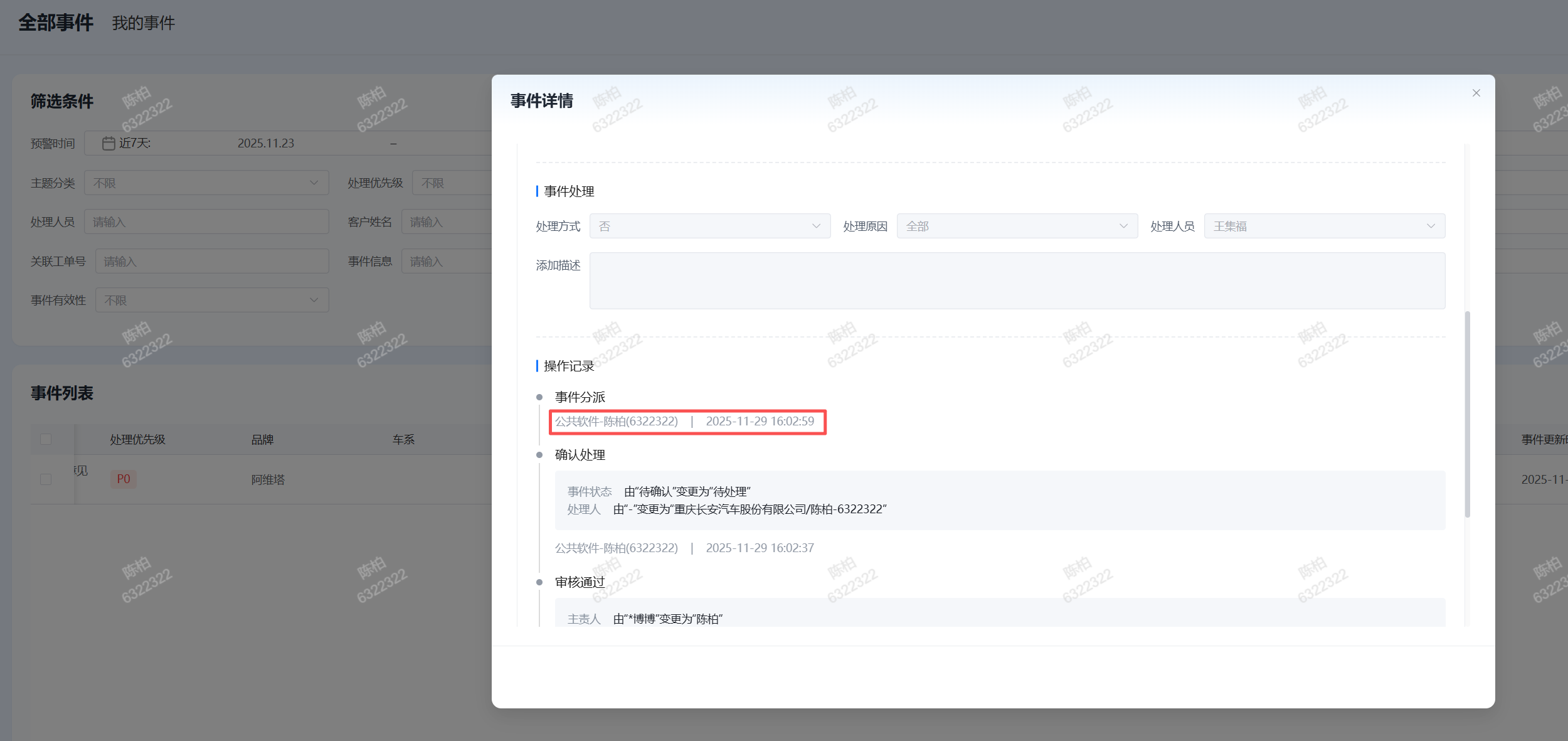Open the 主题分类 dropdown arrow
This screenshot has width=1568, height=741.
[314, 183]
